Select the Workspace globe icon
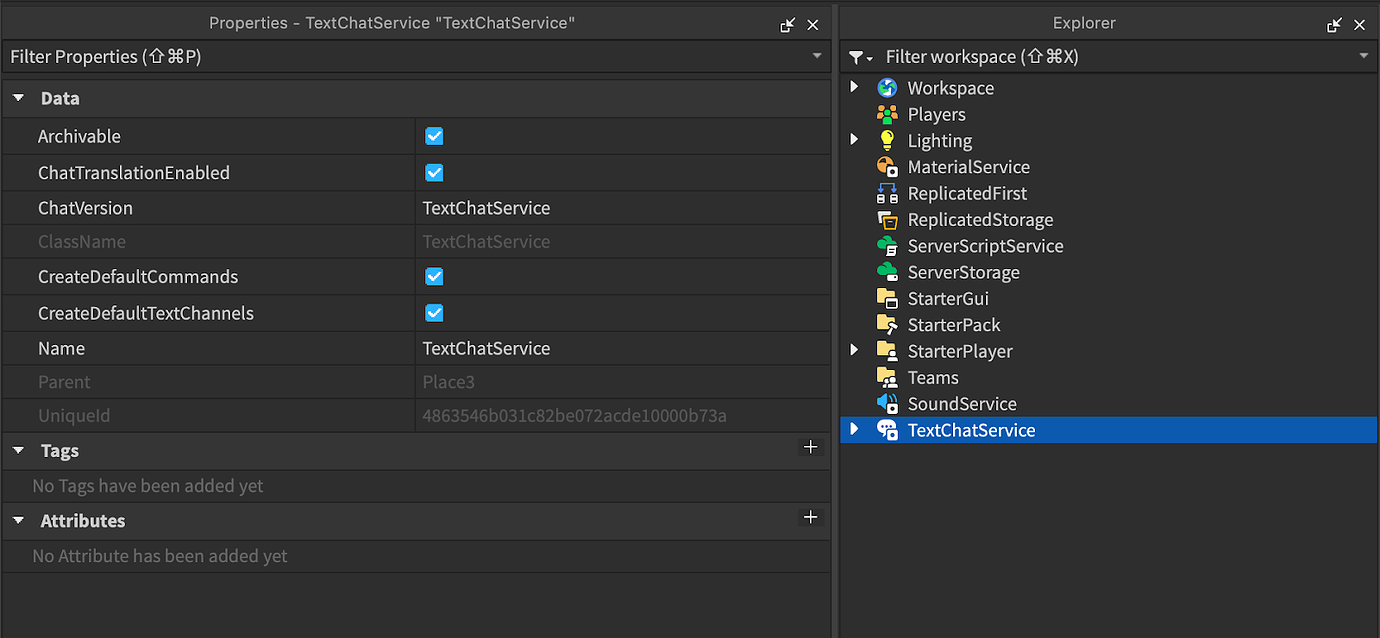 [x=887, y=87]
